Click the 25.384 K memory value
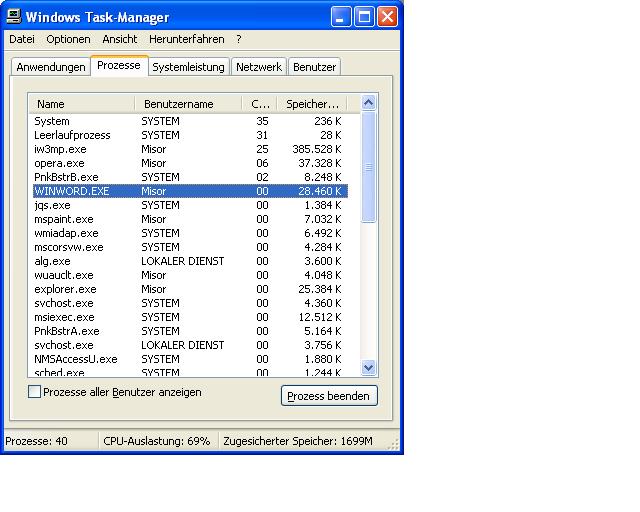 tap(320, 289)
